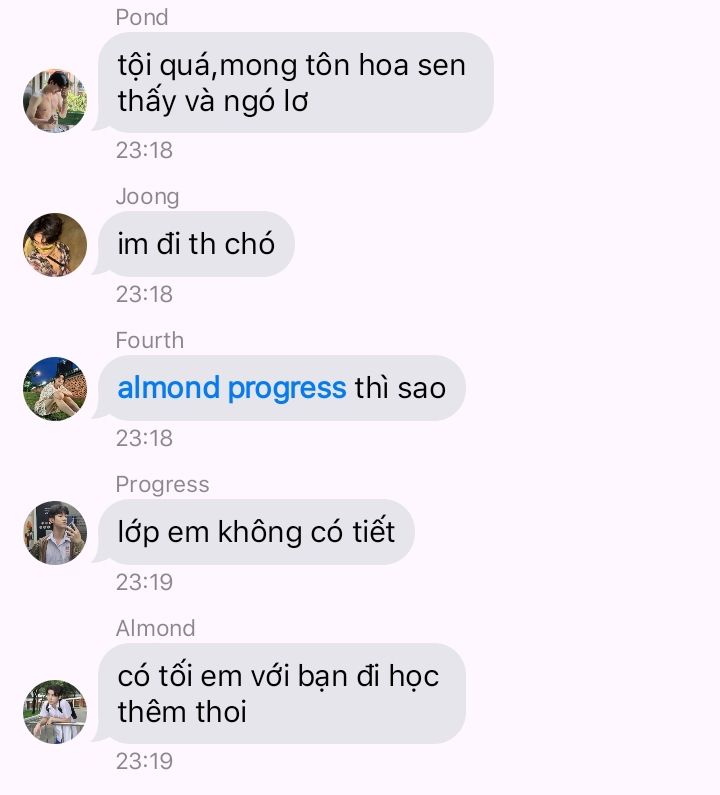Tap Joong's avatar
The height and width of the screenshot is (795, 720).
(x=55, y=245)
